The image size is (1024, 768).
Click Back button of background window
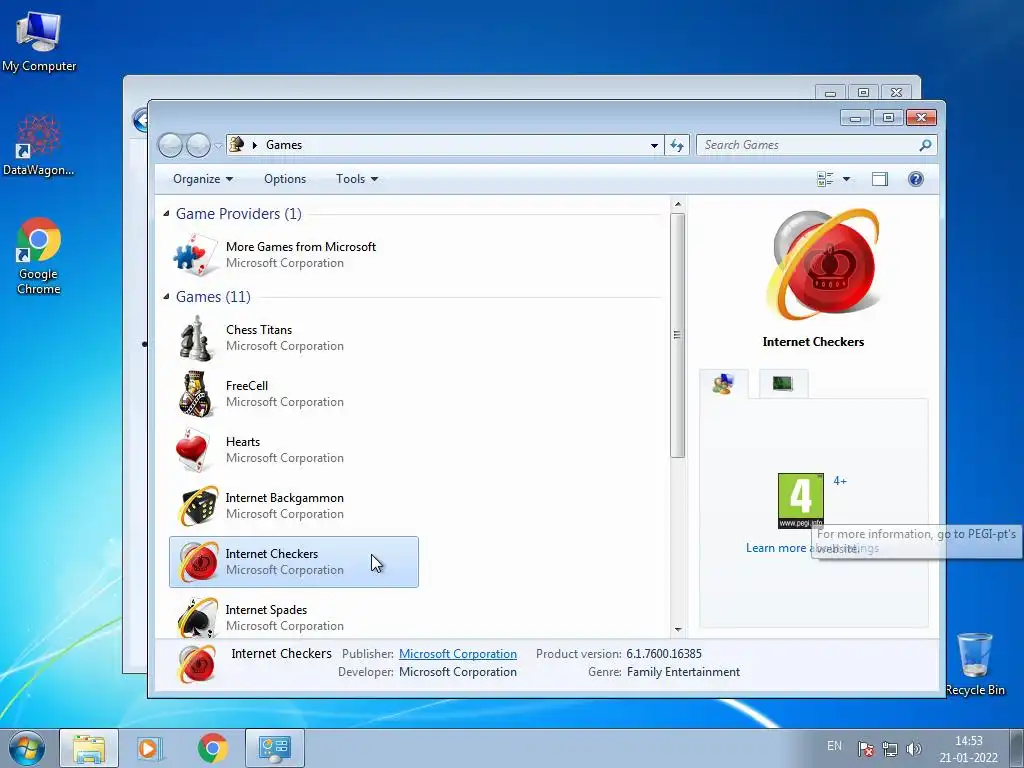[140, 120]
